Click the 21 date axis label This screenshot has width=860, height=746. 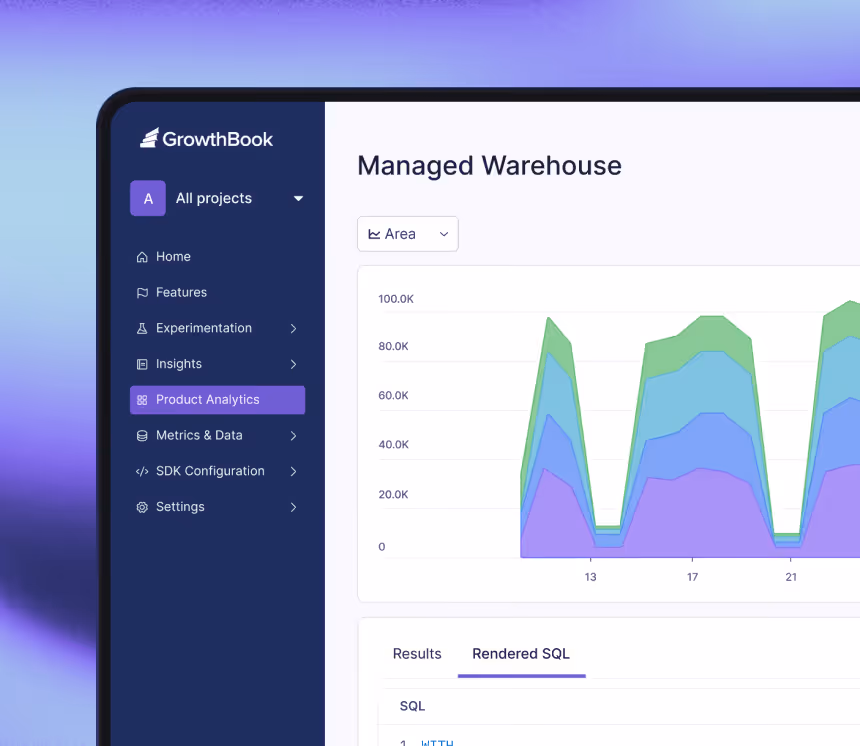[791, 577]
